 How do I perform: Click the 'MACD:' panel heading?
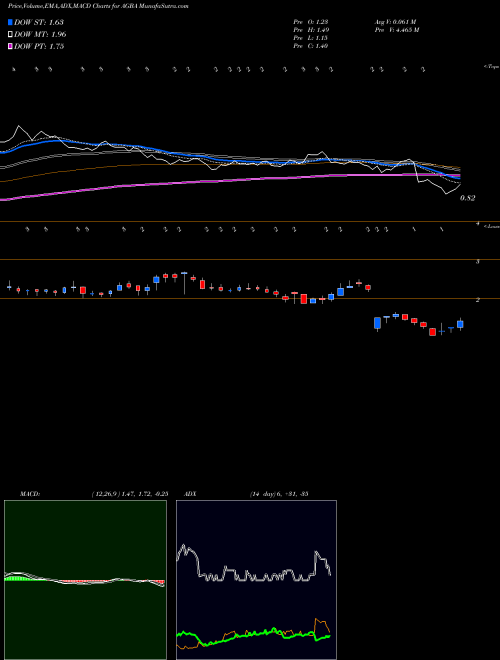(x=30, y=494)
